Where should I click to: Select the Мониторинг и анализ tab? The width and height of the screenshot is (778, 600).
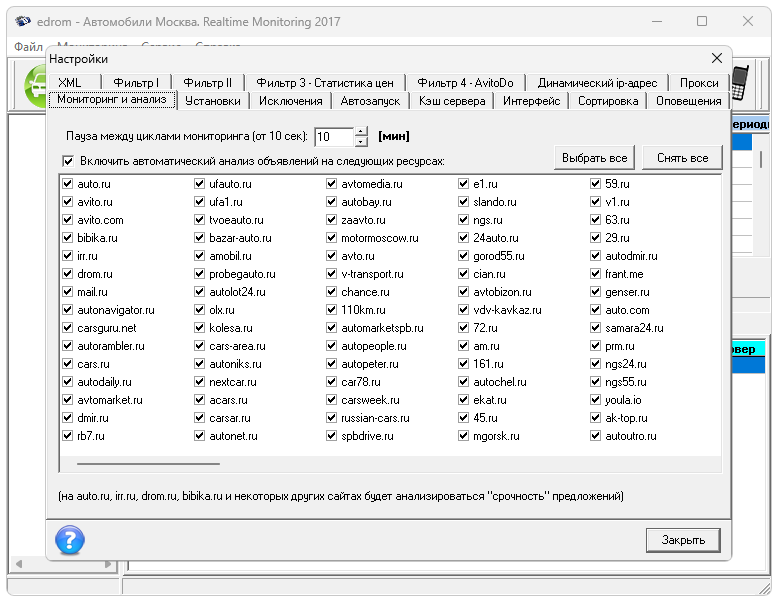(x=112, y=99)
